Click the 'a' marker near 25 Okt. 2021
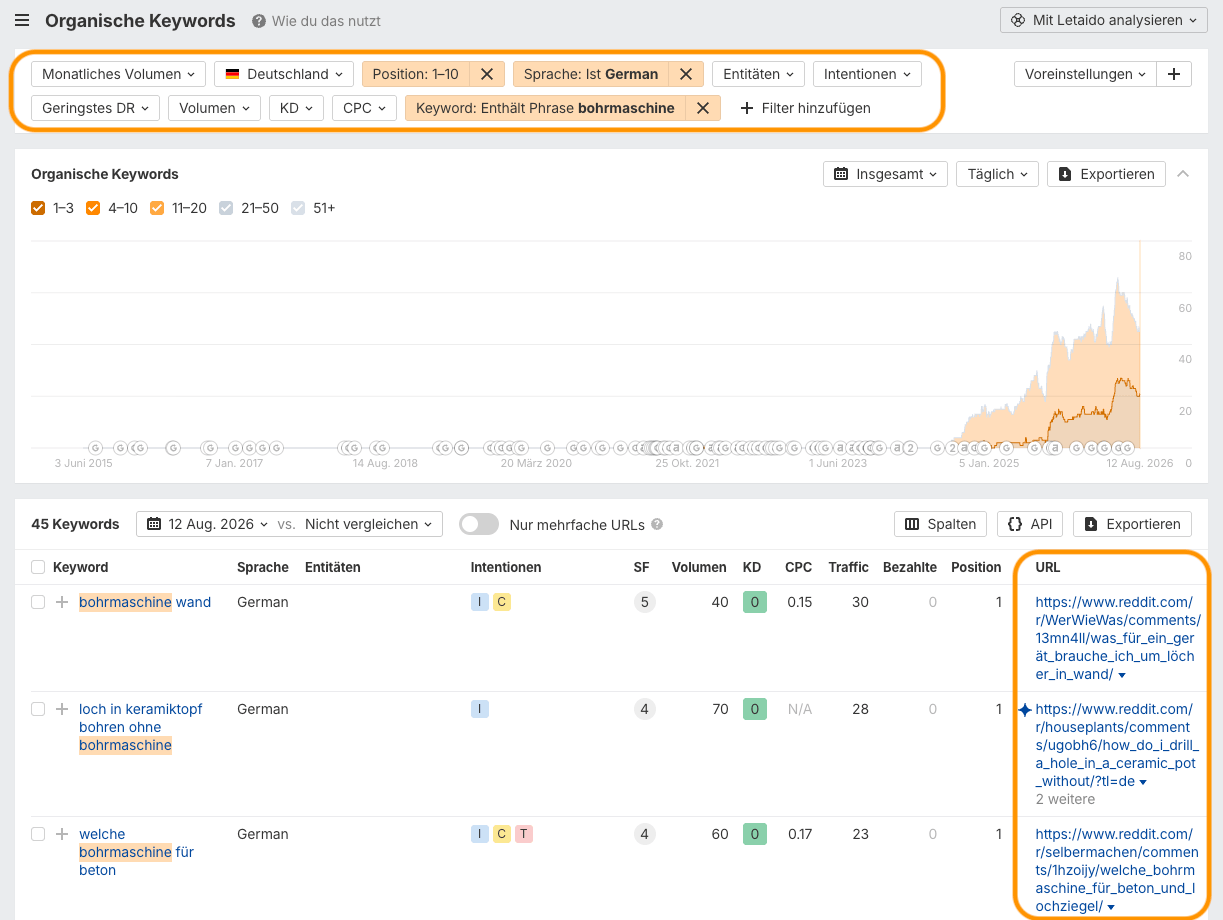Image resolution: width=1223 pixels, height=920 pixels. tap(675, 448)
